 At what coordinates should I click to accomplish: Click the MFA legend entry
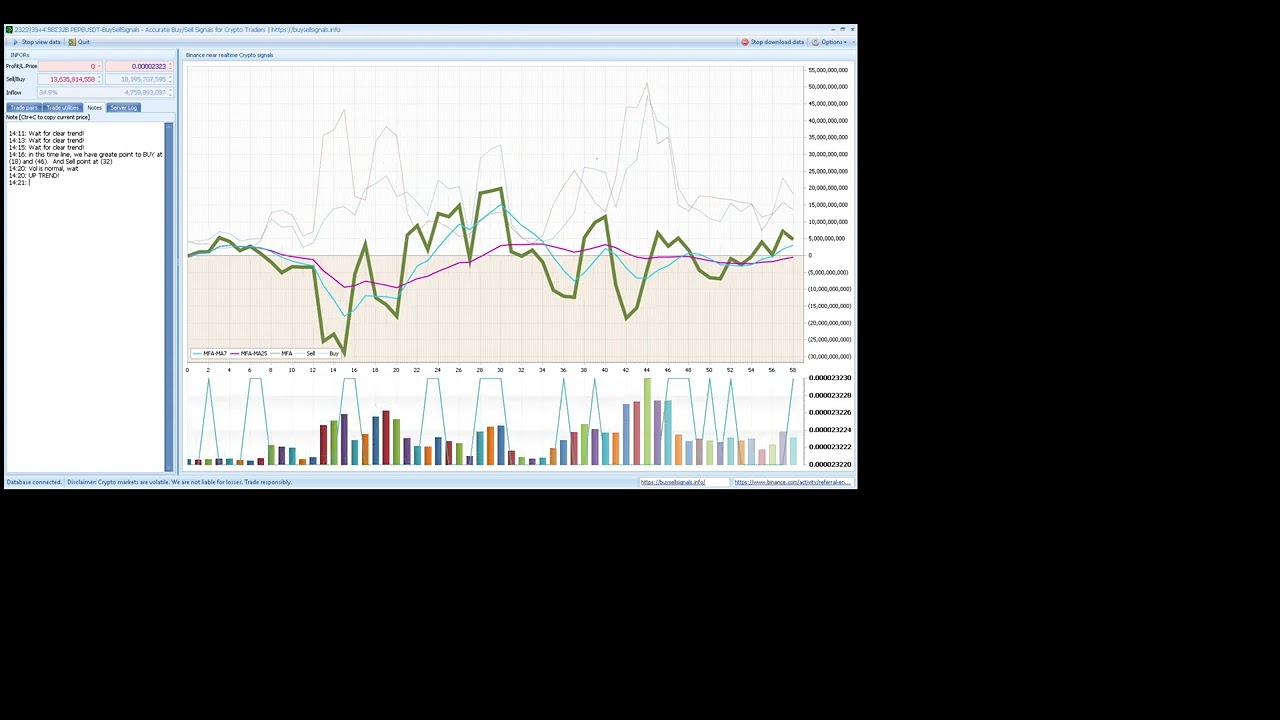pyautogui.click(x=281, y=353)
